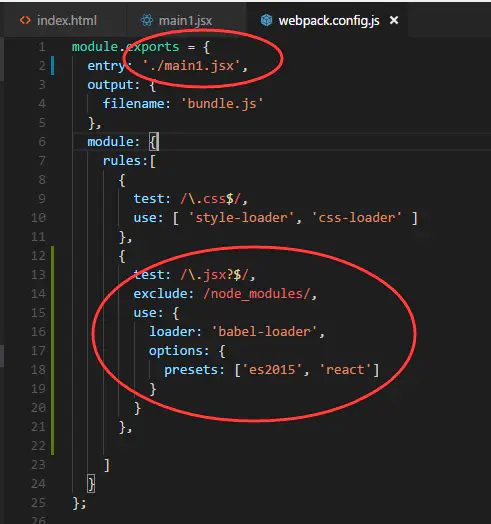Click the 'css-loader' string
This screenshot has height=524, width=491.
(x=356, y=218)
